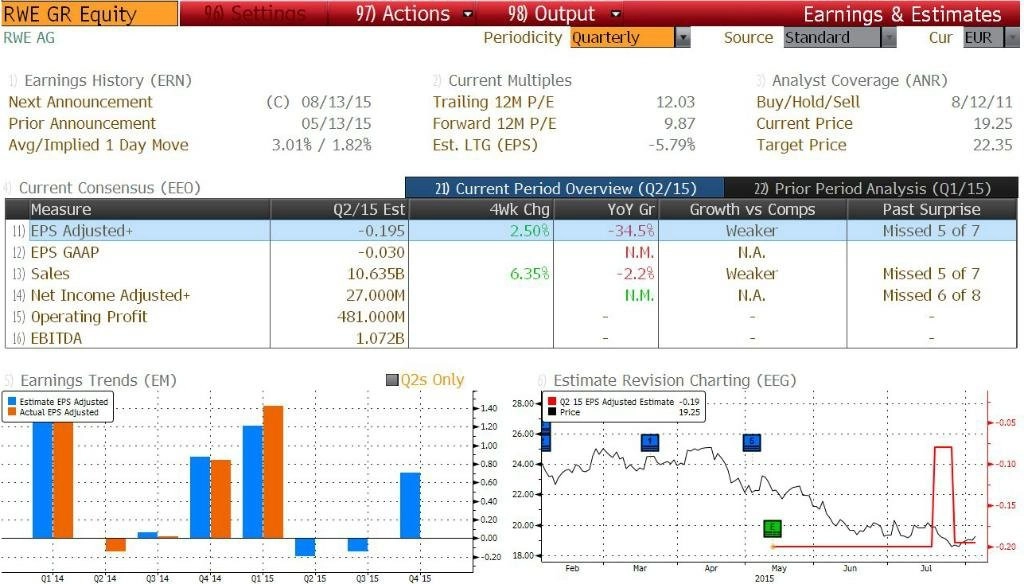Click the orange Q1 15 actual EPS bar
The width and height of the screenshot is (1024, 584).
[x=273, y=472]
